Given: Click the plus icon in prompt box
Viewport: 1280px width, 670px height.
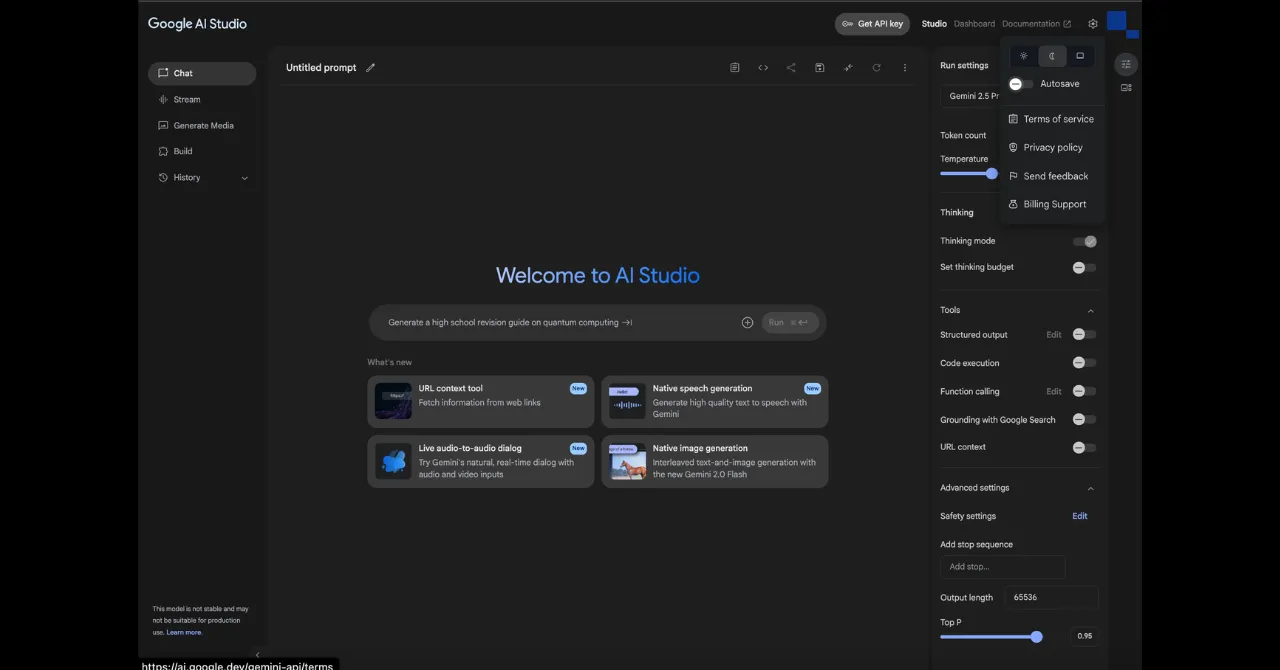Looking at the screenshot, I should 747,323.
